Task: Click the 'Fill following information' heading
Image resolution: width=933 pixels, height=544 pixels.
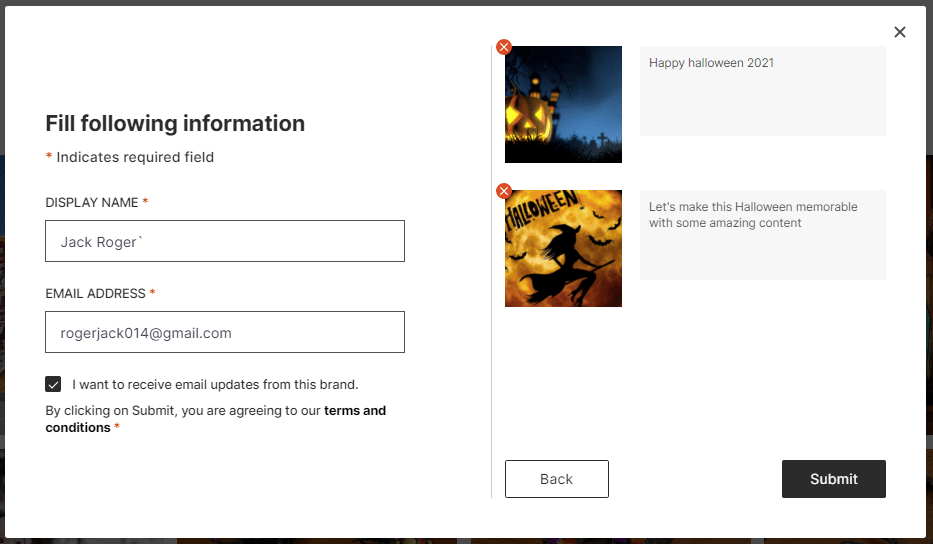Action: pyautogui.click(x=175, y=123)
